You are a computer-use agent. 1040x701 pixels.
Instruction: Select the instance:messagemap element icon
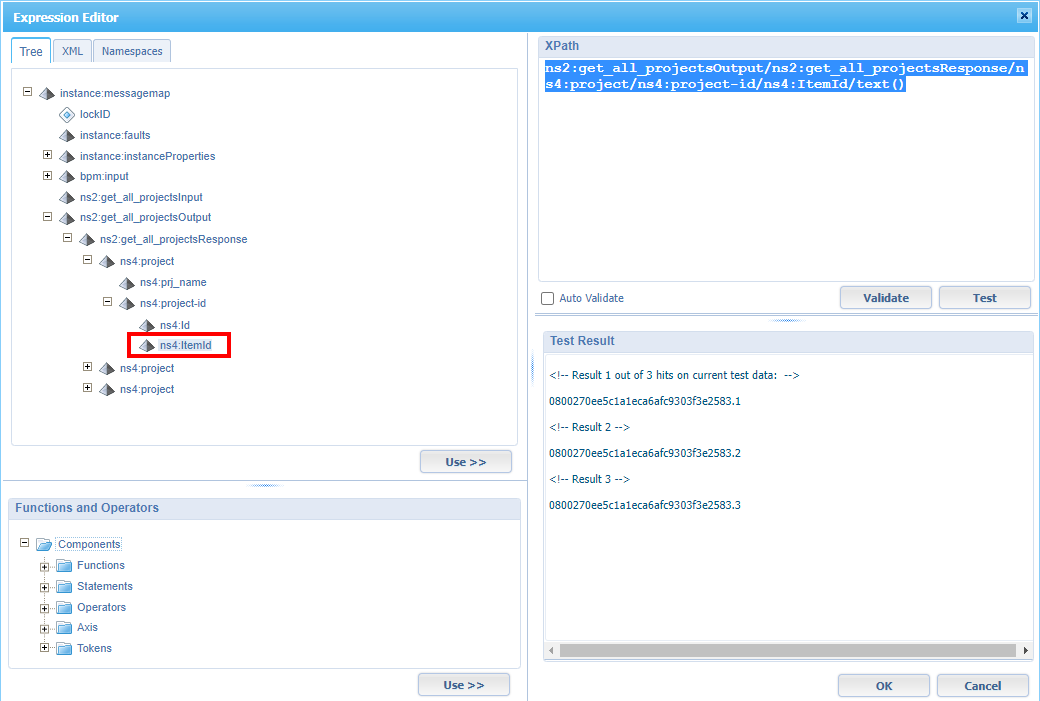coord(47,92)
